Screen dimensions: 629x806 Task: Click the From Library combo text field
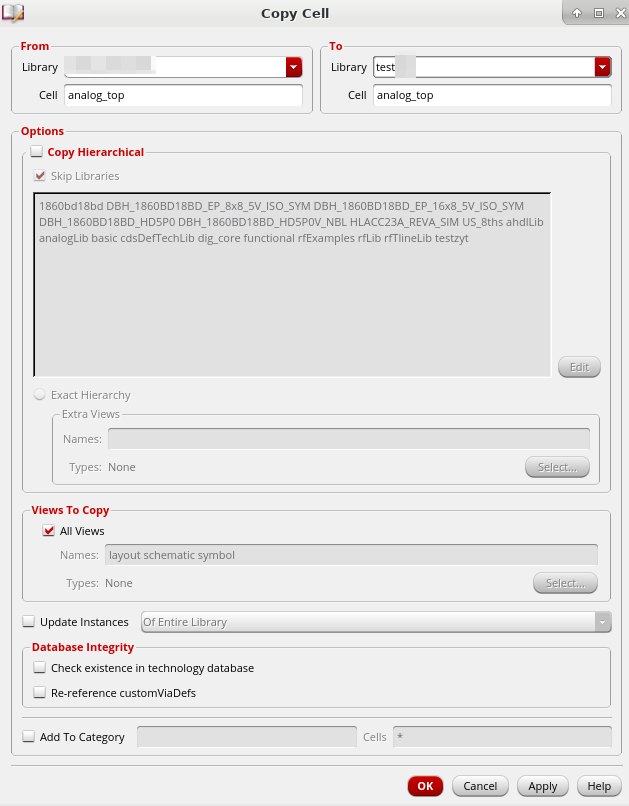click(175, 67)
